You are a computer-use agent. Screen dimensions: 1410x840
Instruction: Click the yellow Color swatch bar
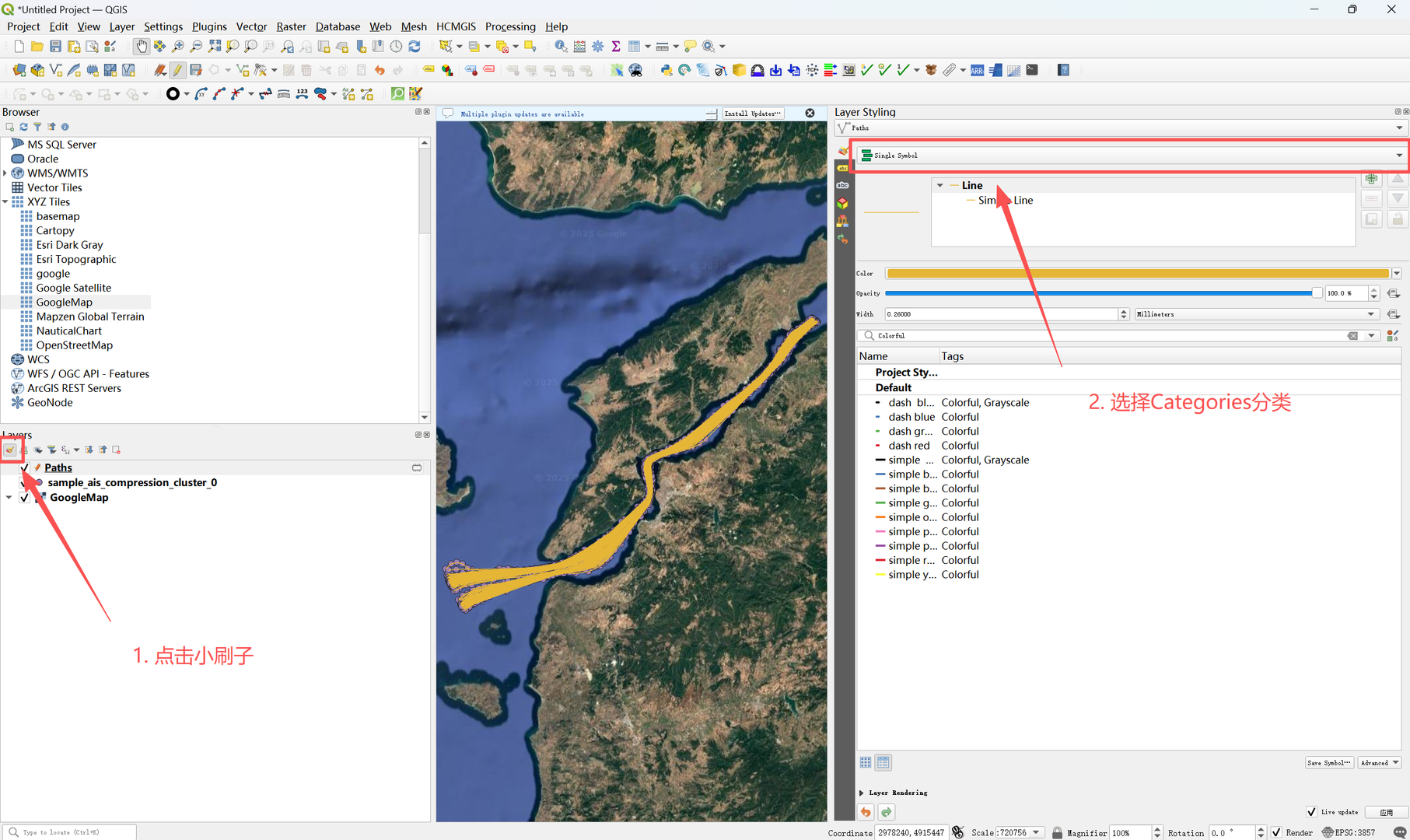coord(1137,274)
